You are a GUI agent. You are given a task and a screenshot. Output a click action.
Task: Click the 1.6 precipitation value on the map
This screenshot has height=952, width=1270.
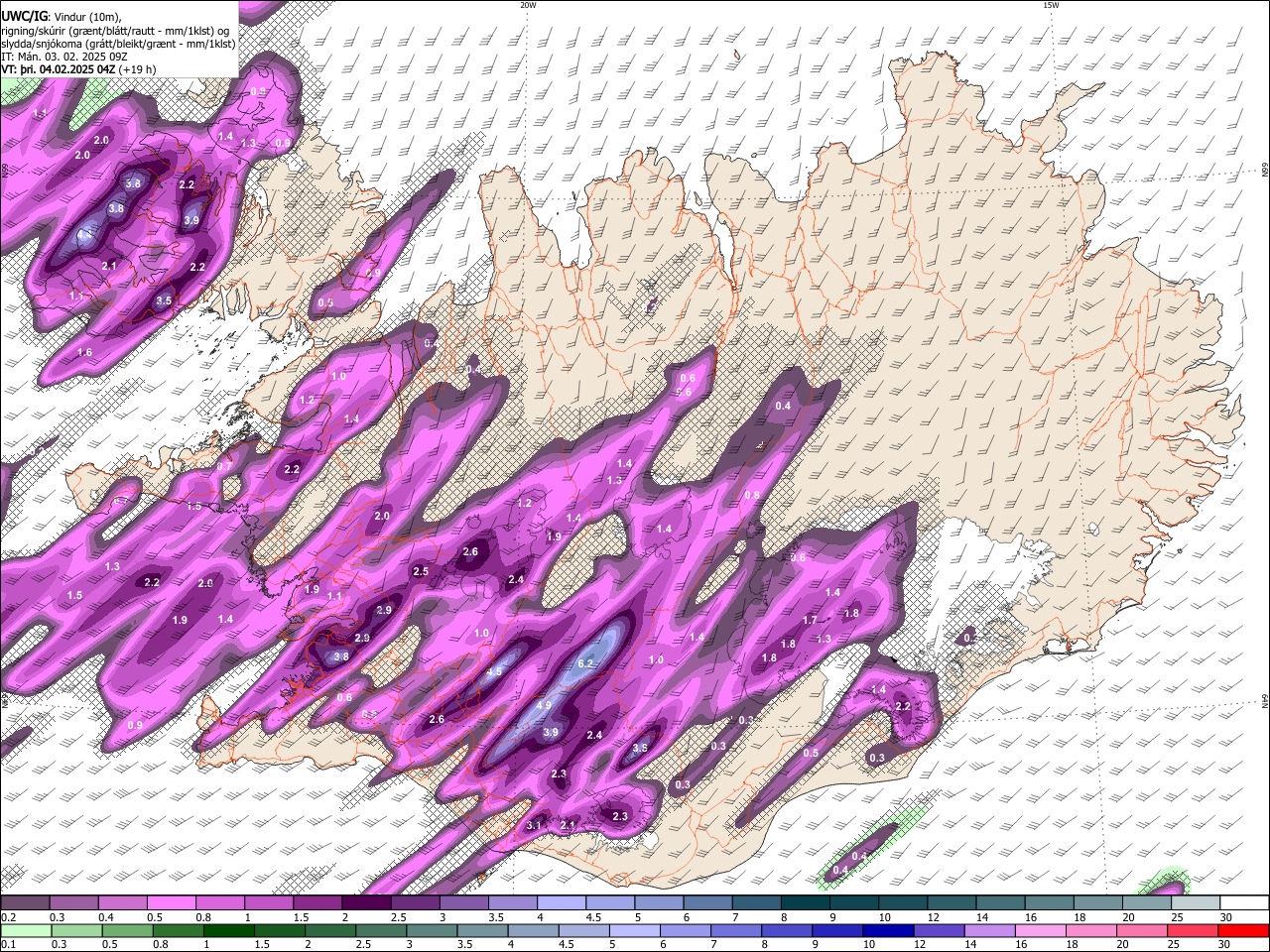84,352
